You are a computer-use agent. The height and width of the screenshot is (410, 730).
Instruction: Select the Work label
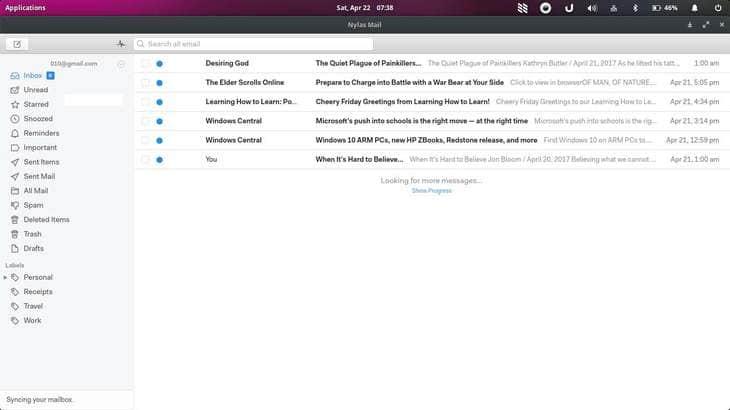pyautogui.click(x=32, y=321)
